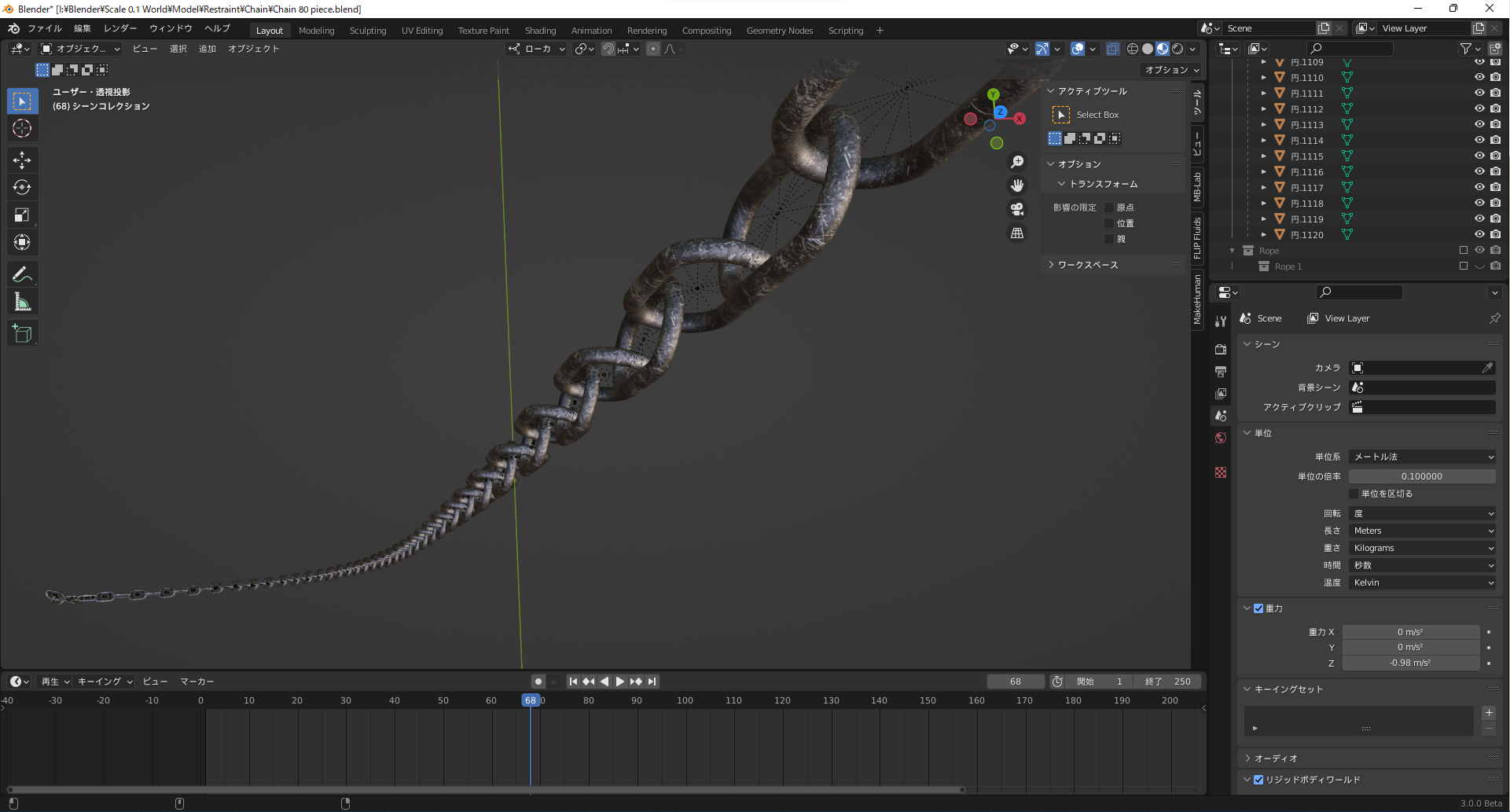Select the Scale tool
The image size is (1510, 812).
tap(22, 215)
